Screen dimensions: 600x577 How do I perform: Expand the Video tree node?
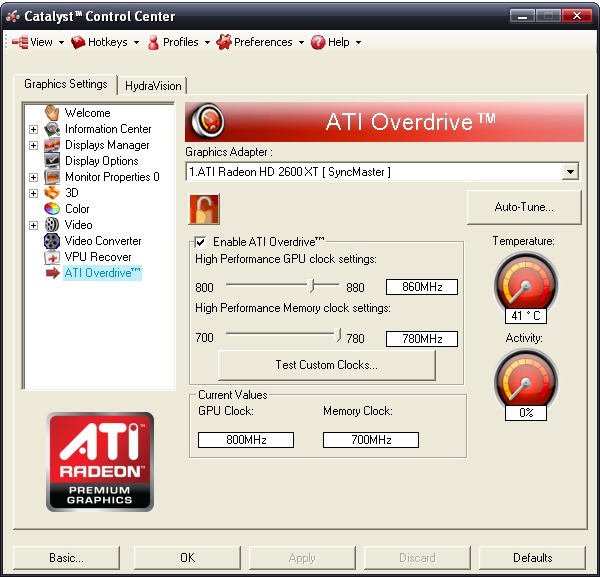[x=33, y=225]
